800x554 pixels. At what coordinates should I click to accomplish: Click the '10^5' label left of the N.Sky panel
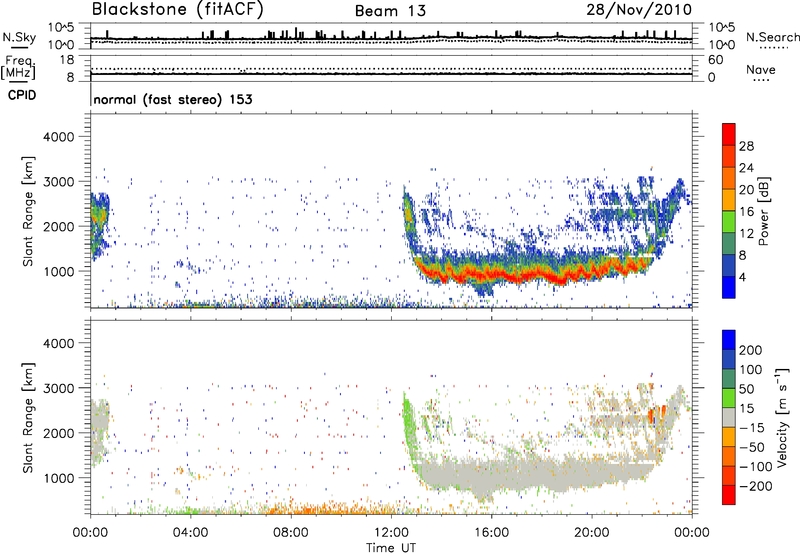point(61,27)
